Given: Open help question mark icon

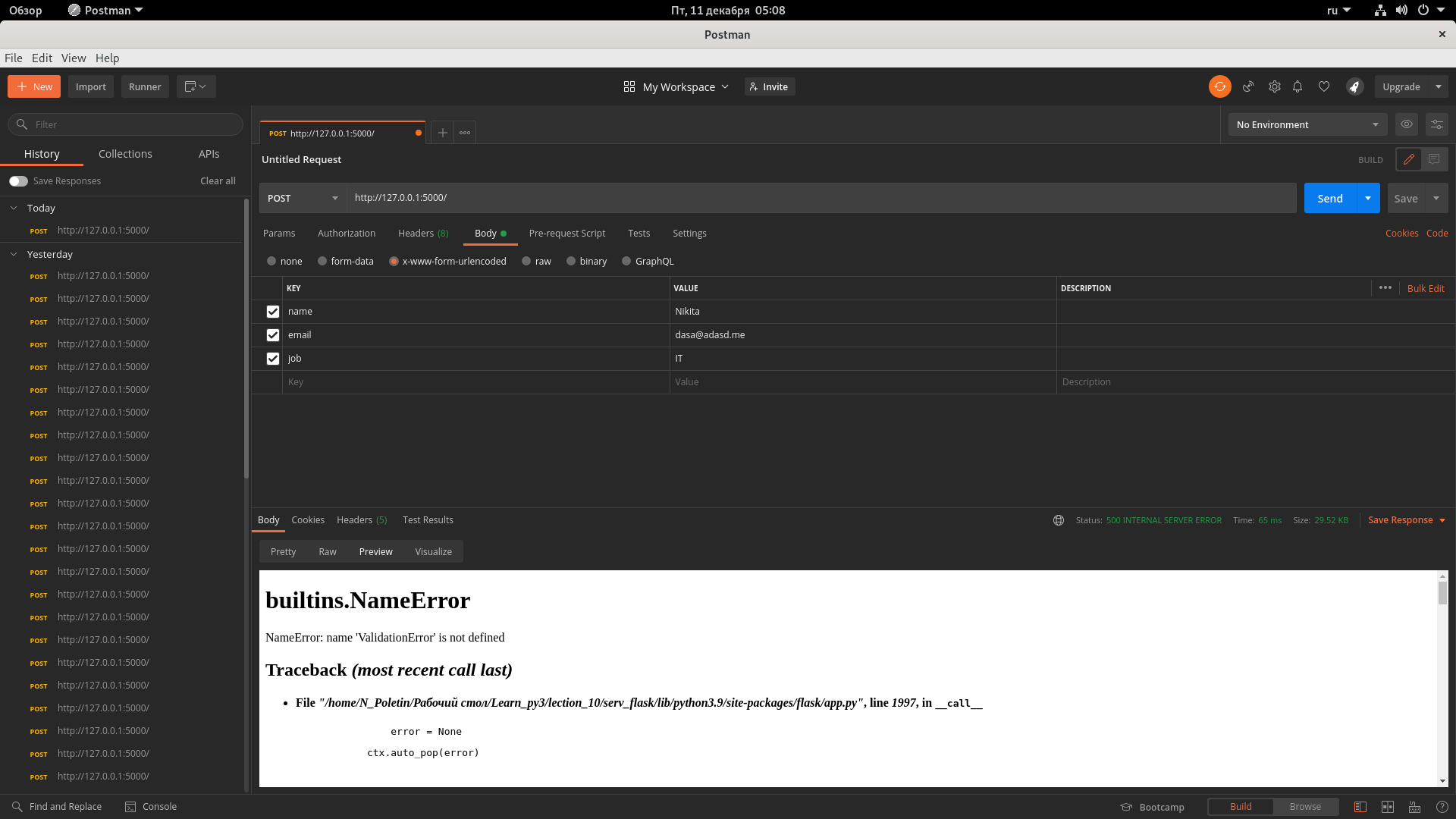Looking at the screenshot, I should point(1442,807).
